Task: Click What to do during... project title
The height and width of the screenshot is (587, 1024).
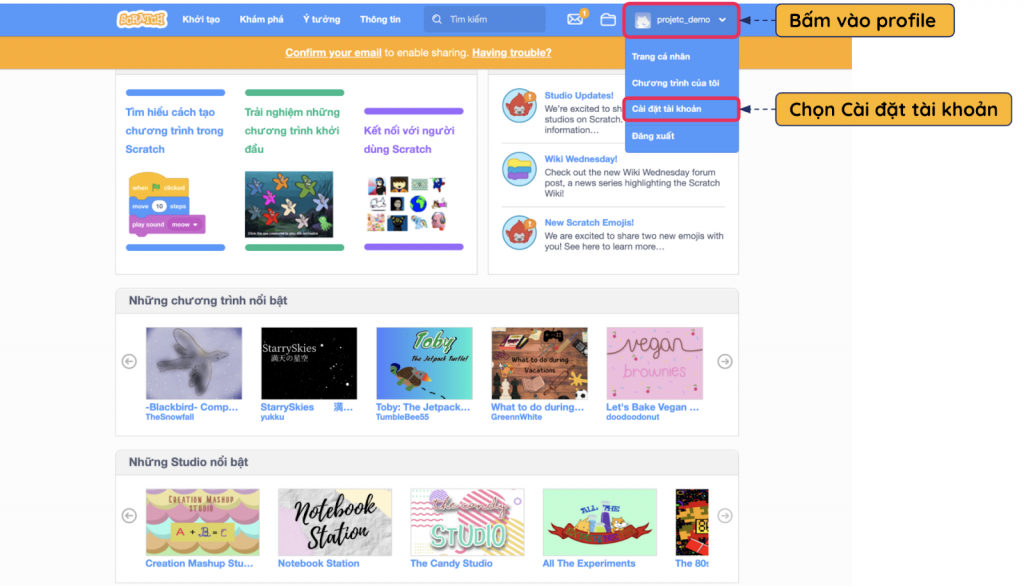Action: click(x=537, y=407)
